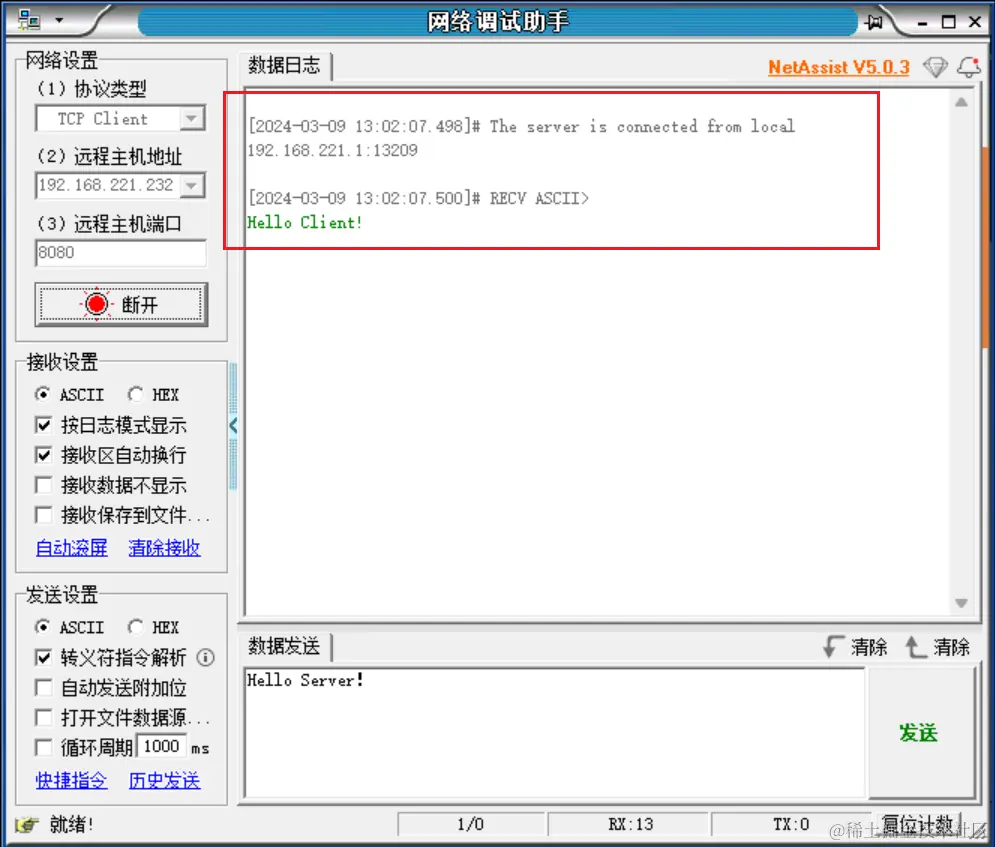Viewport: 995px width, 847px height.
Task: Open the application system menu icon
Action: 29,20
